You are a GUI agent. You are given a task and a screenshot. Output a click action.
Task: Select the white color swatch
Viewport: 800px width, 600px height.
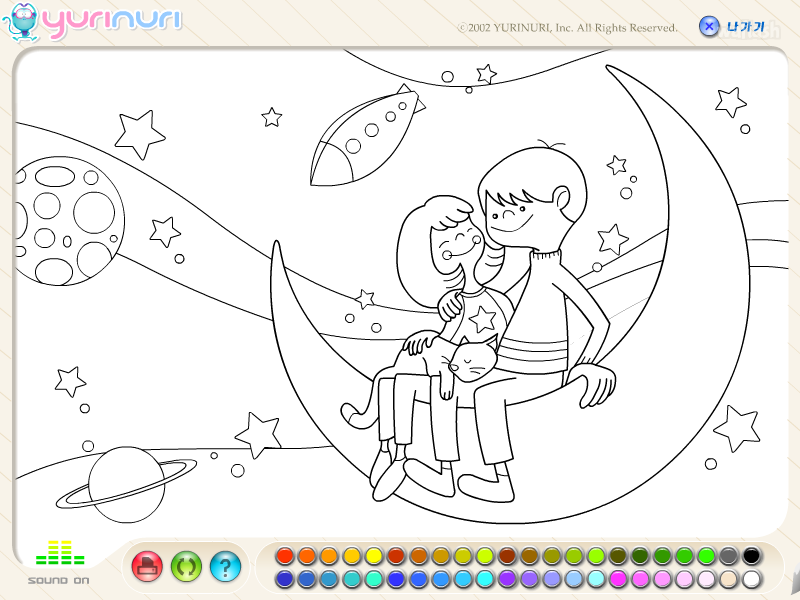click(751, 579)
